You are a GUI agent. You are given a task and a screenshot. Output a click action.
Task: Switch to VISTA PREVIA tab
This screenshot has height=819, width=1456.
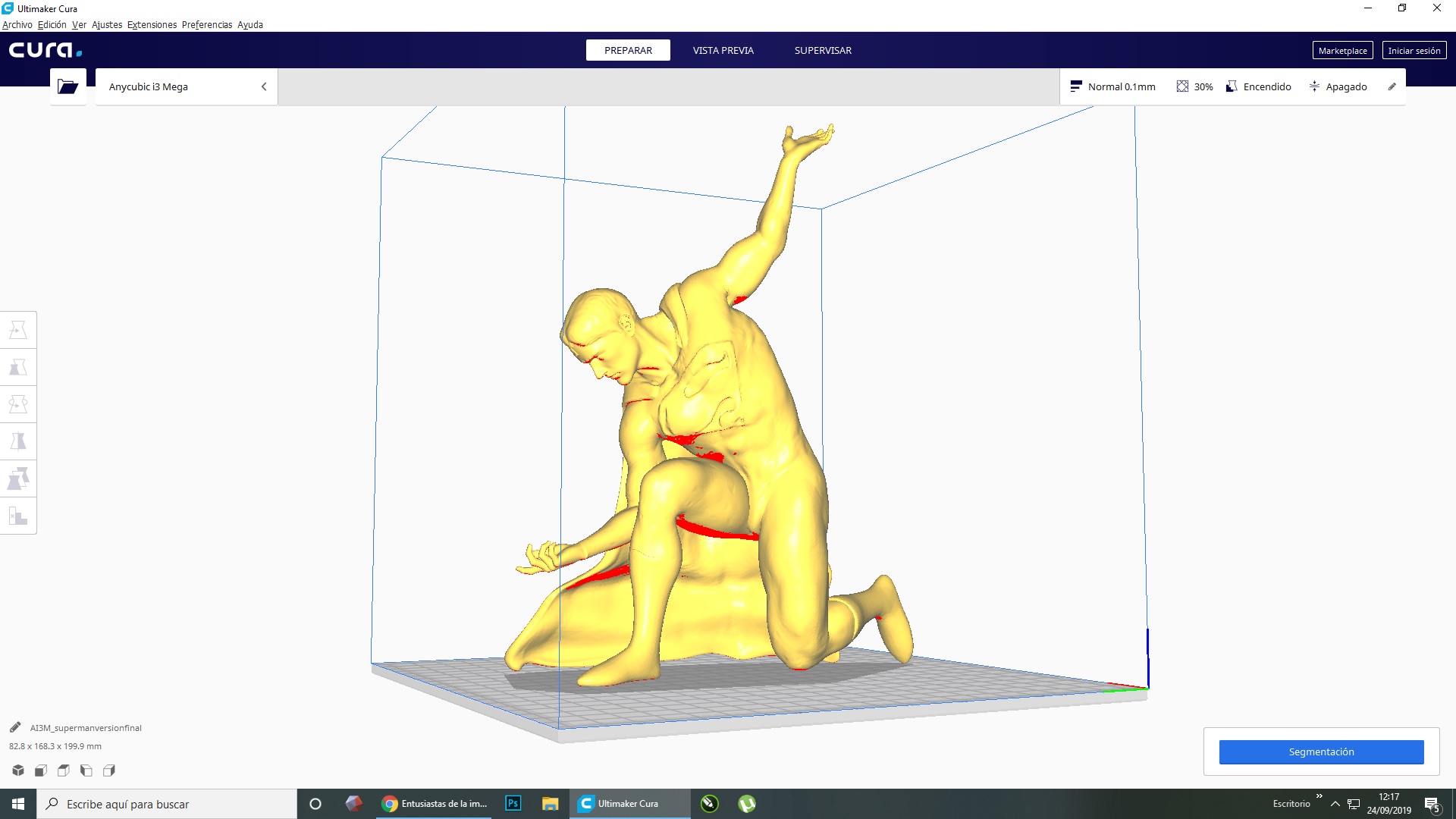click(x=723, y=50)
